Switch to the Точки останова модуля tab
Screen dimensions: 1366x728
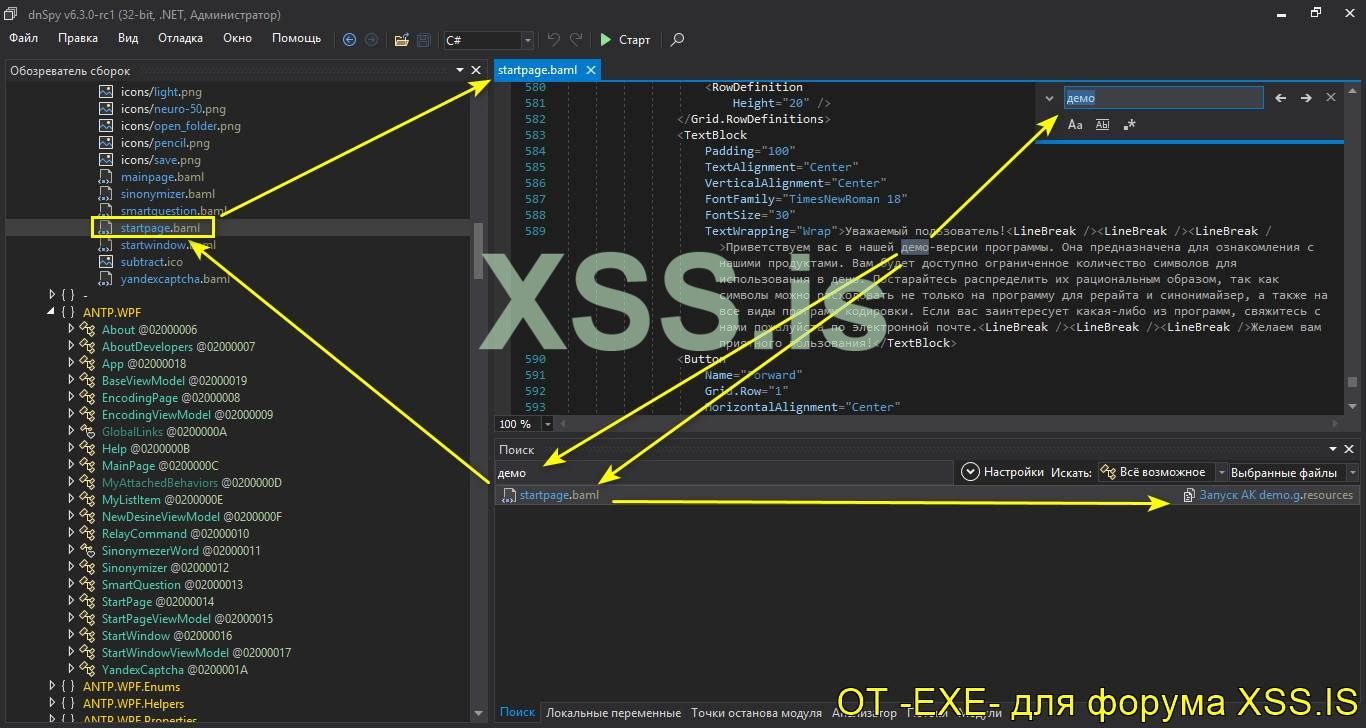pos(756,713)
